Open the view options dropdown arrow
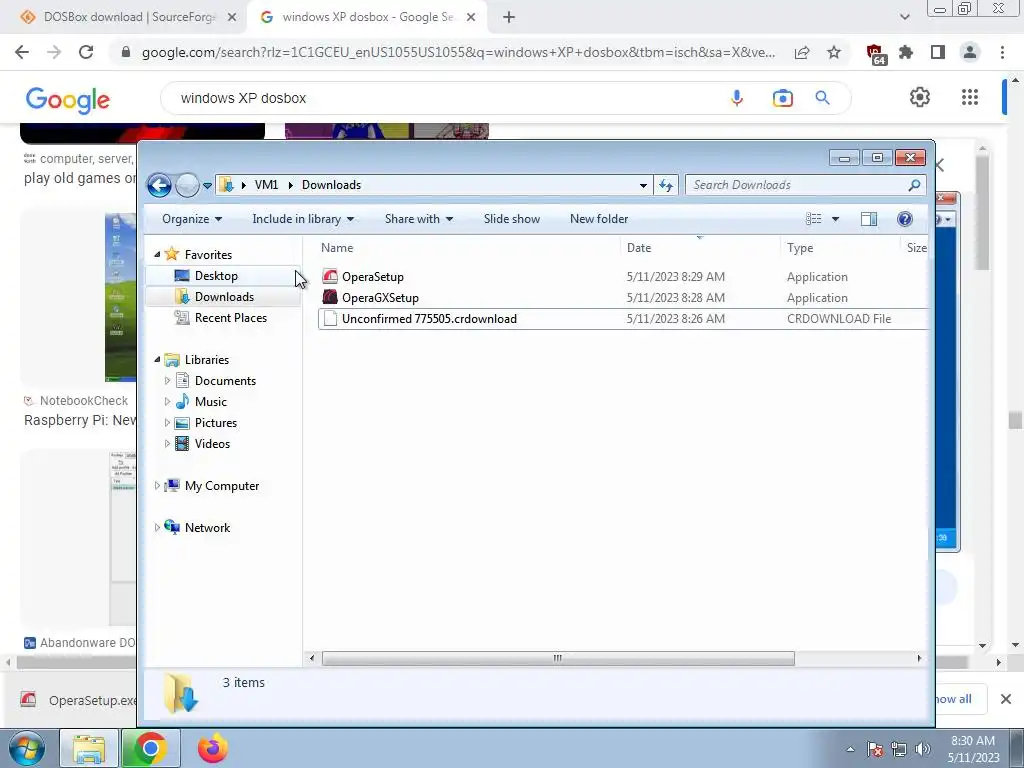 [x=835, y=219]
